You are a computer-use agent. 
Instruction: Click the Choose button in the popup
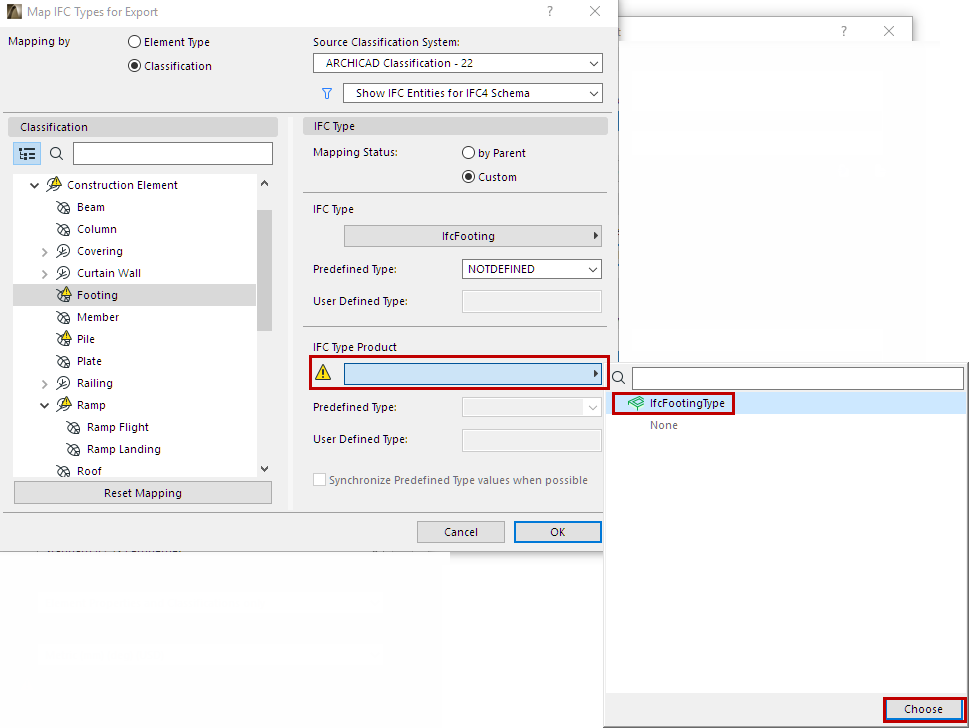point(924,709)
